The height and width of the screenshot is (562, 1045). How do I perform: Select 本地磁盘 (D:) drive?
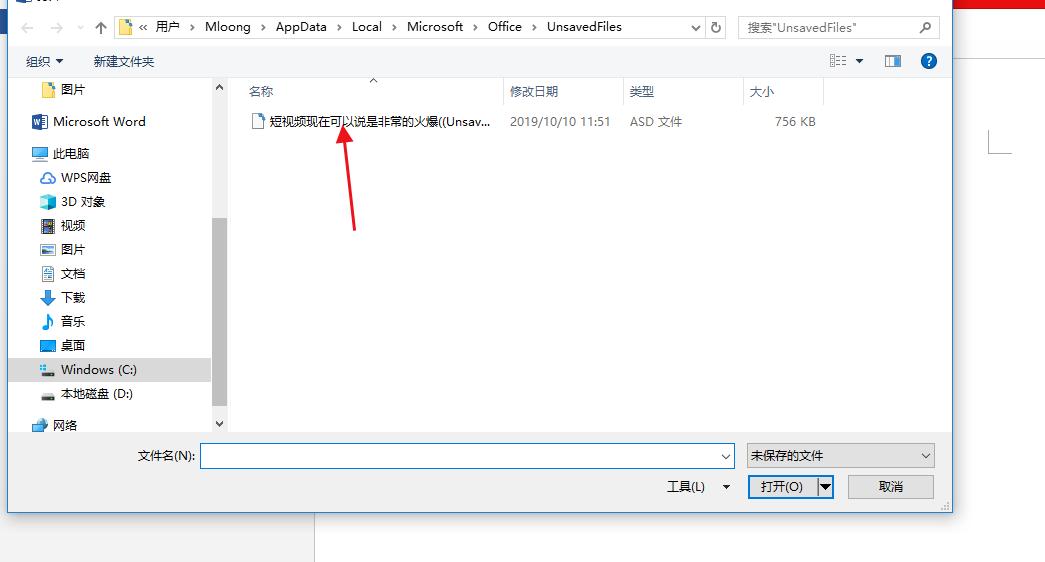(97, 393)
